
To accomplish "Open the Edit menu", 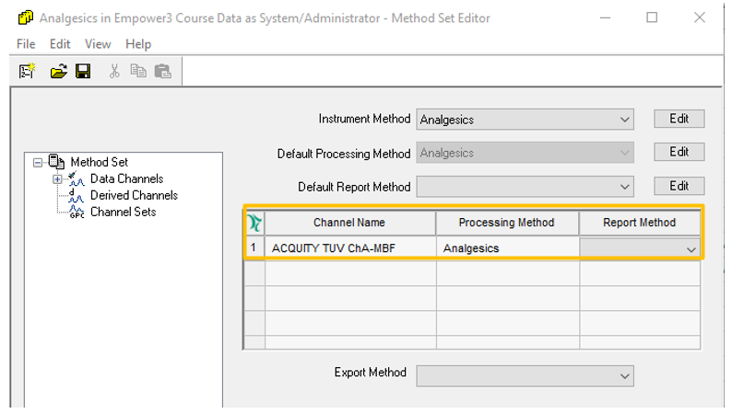I will pyautogui.click(x=60, y=44).
